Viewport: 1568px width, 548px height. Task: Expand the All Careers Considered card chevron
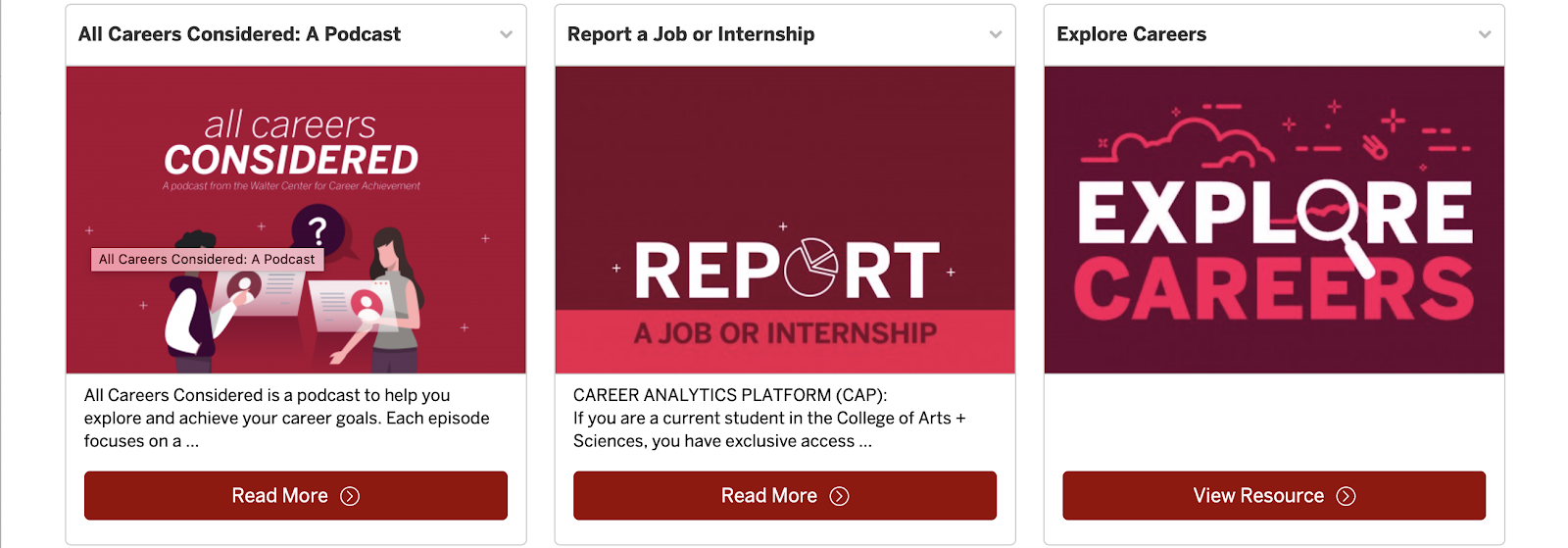[x=506, y=34]
